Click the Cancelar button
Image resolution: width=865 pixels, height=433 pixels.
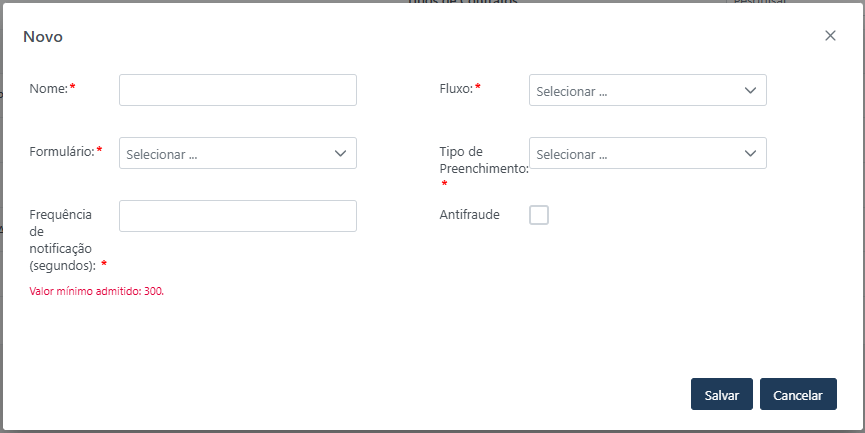[x=798, y=395]
